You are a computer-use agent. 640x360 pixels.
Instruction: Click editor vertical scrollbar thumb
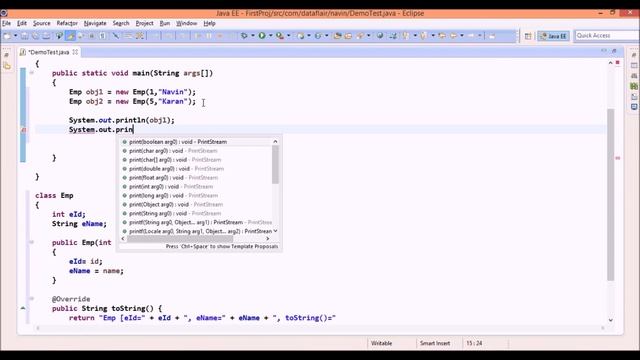click(611, 195)
